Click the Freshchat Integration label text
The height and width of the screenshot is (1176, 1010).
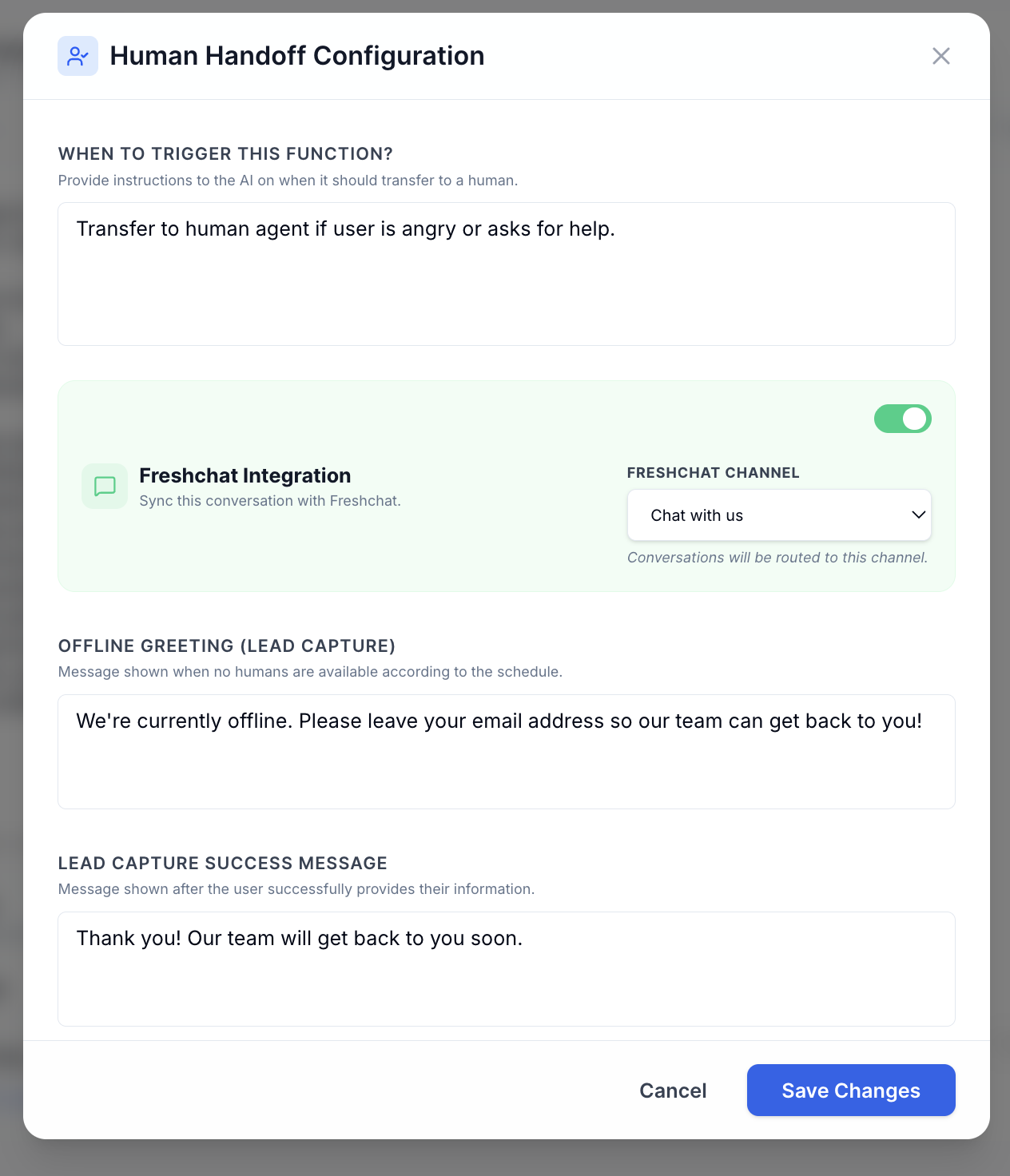pyautogui.click(x=245, y=475)
